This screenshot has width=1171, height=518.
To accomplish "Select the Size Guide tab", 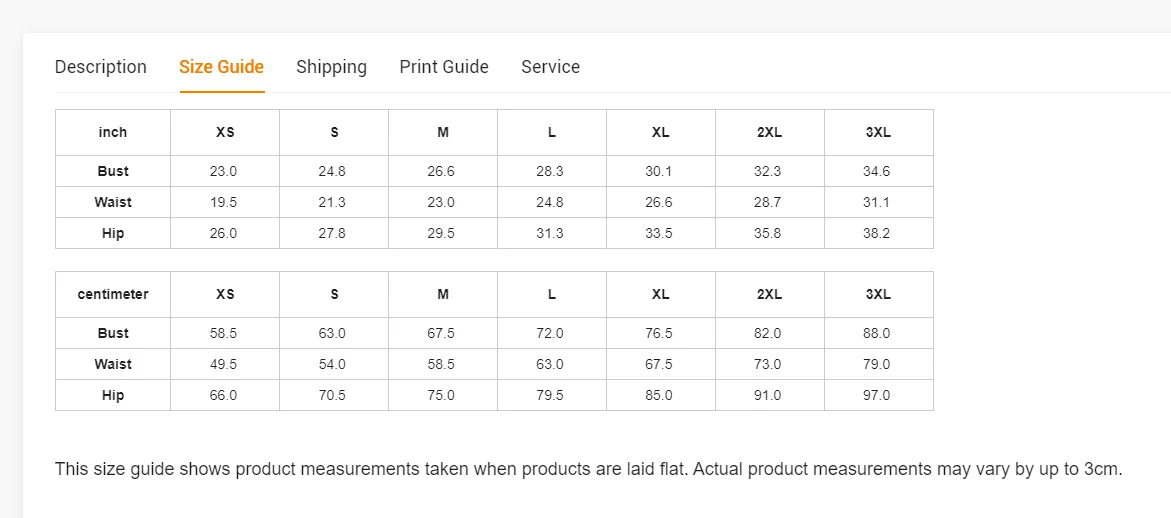I will pyautogui.click(x=222, y=67).
